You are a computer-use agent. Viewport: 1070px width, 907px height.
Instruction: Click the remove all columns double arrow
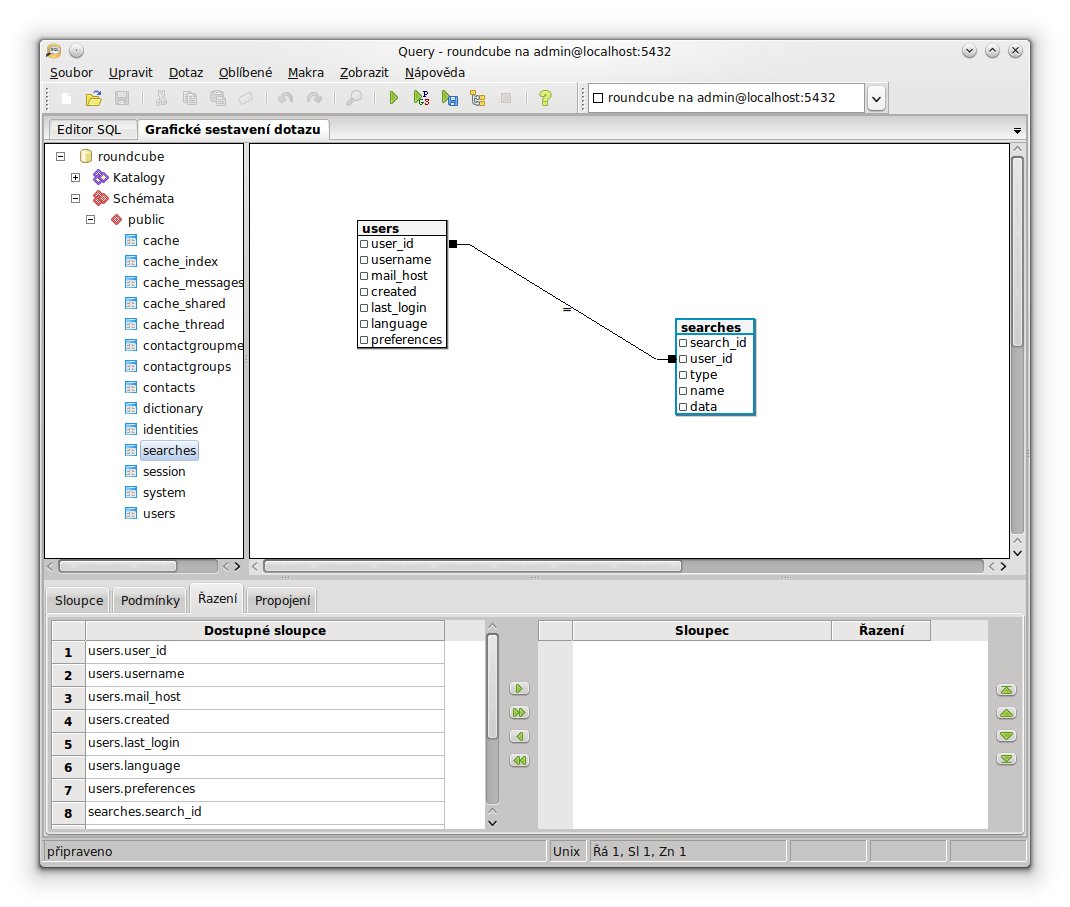[519, 760]
